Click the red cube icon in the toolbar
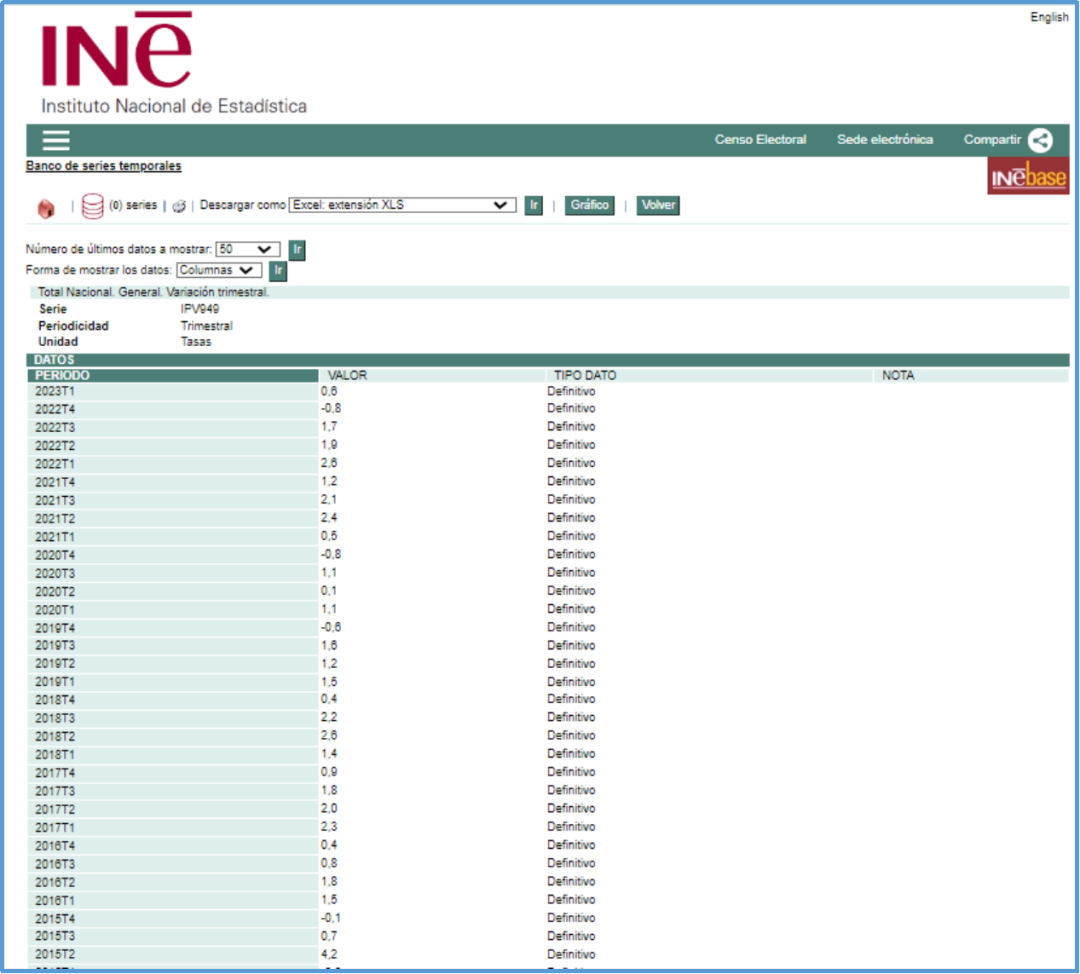This screenshot has height=974, width=1080. tap(46, 207)
